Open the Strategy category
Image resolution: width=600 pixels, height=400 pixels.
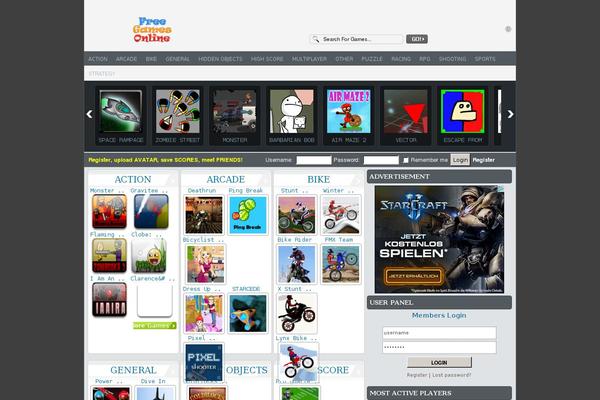click(x=101, y=73)
